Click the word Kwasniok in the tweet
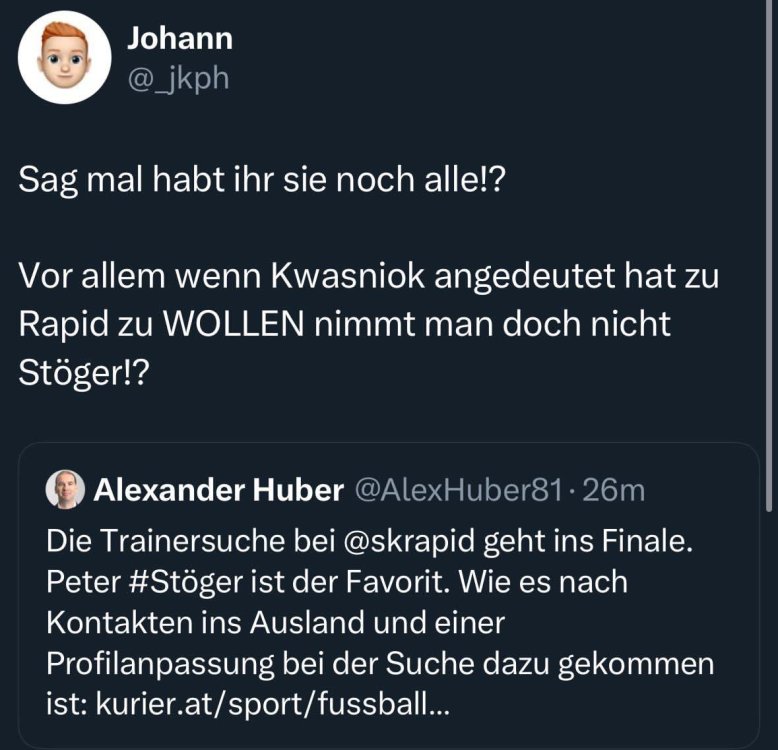Screen dimensions: 778x750 [334, 276]
